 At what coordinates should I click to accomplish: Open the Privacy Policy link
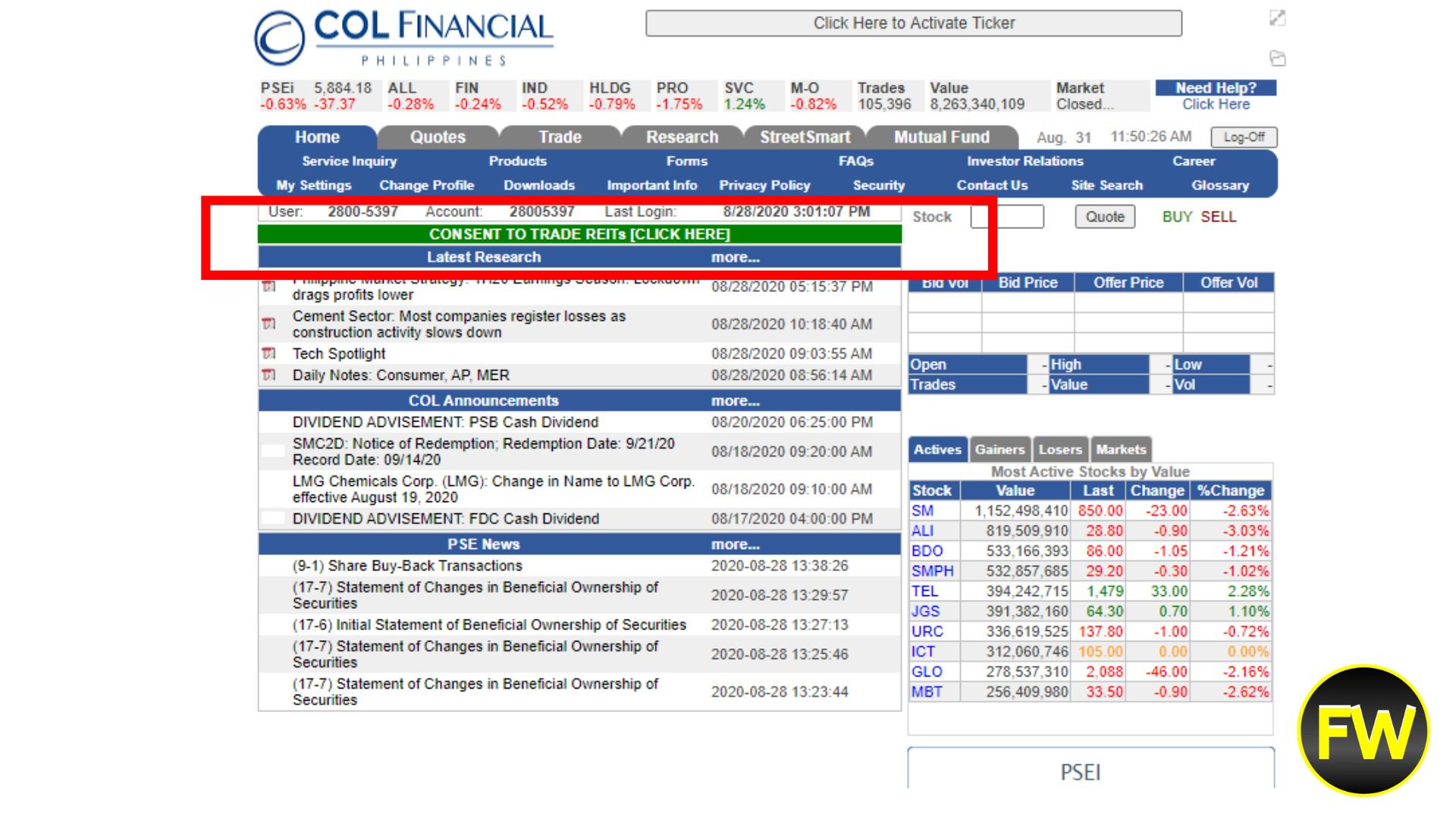764,186
